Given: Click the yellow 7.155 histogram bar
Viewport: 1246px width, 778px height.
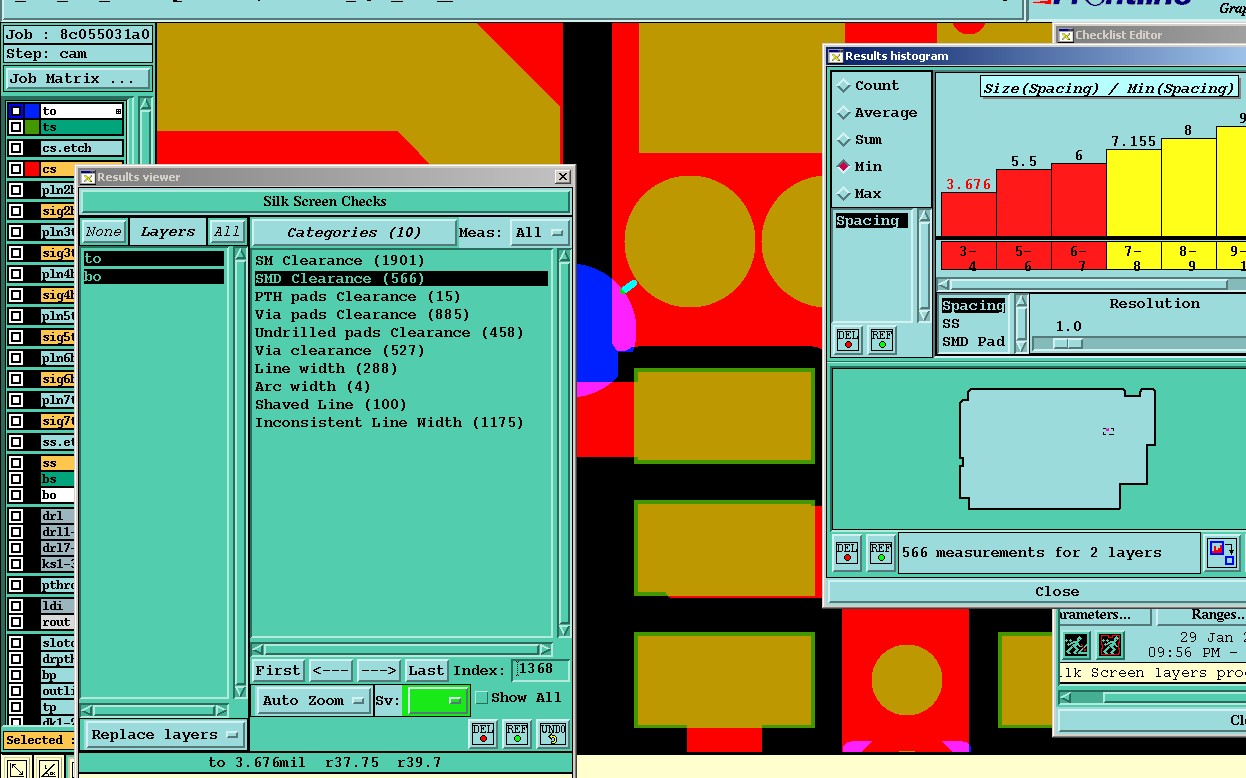Looking at the screenshot, I should pyautogui.click(x=1133, y=193).
